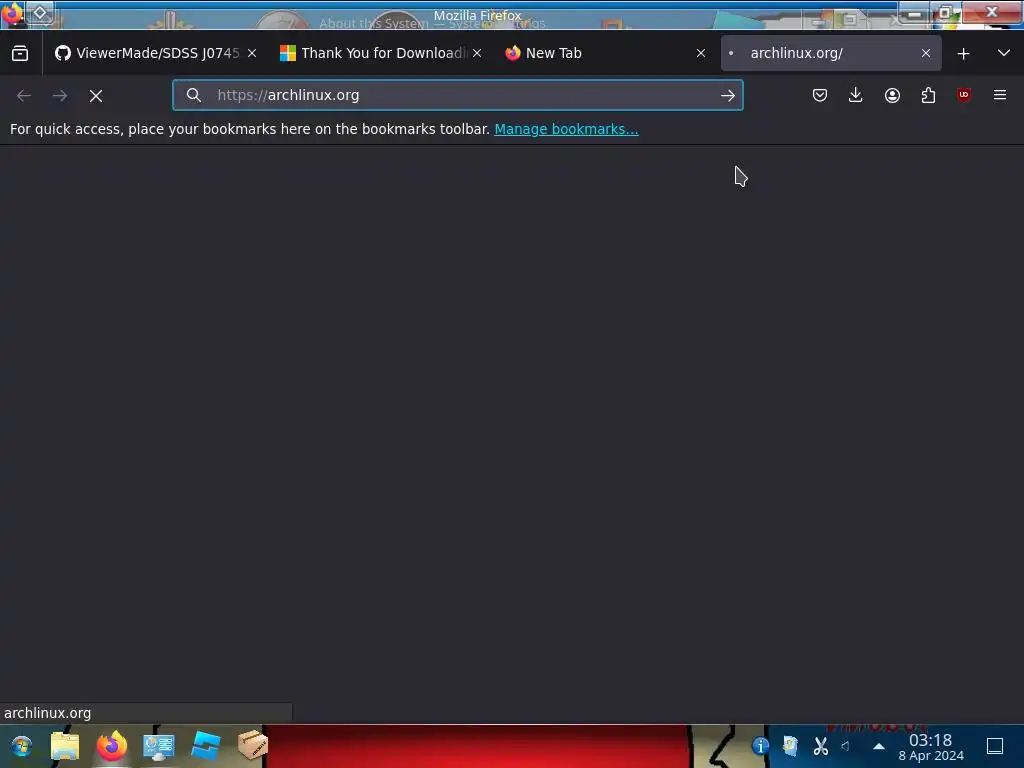Go back one page
Image resolution: width=1024 pixels, height=768 pixels.
coord(24,95)
